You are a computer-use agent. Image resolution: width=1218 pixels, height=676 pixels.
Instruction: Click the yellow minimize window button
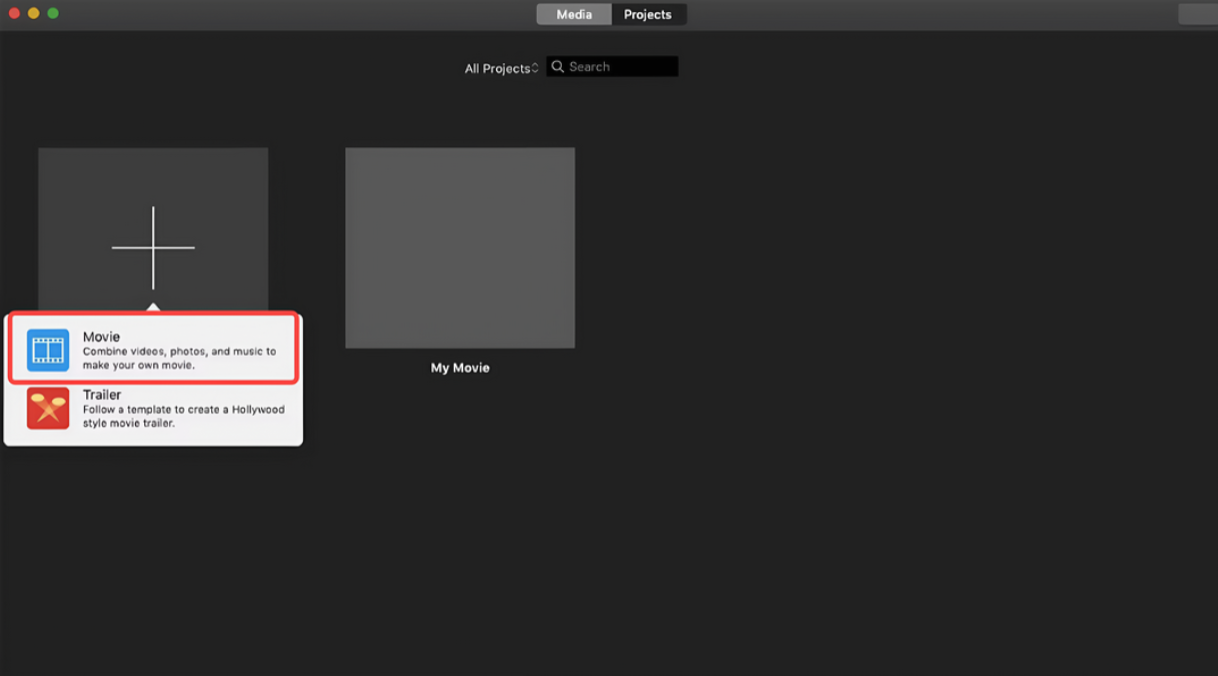click(33, 13)
